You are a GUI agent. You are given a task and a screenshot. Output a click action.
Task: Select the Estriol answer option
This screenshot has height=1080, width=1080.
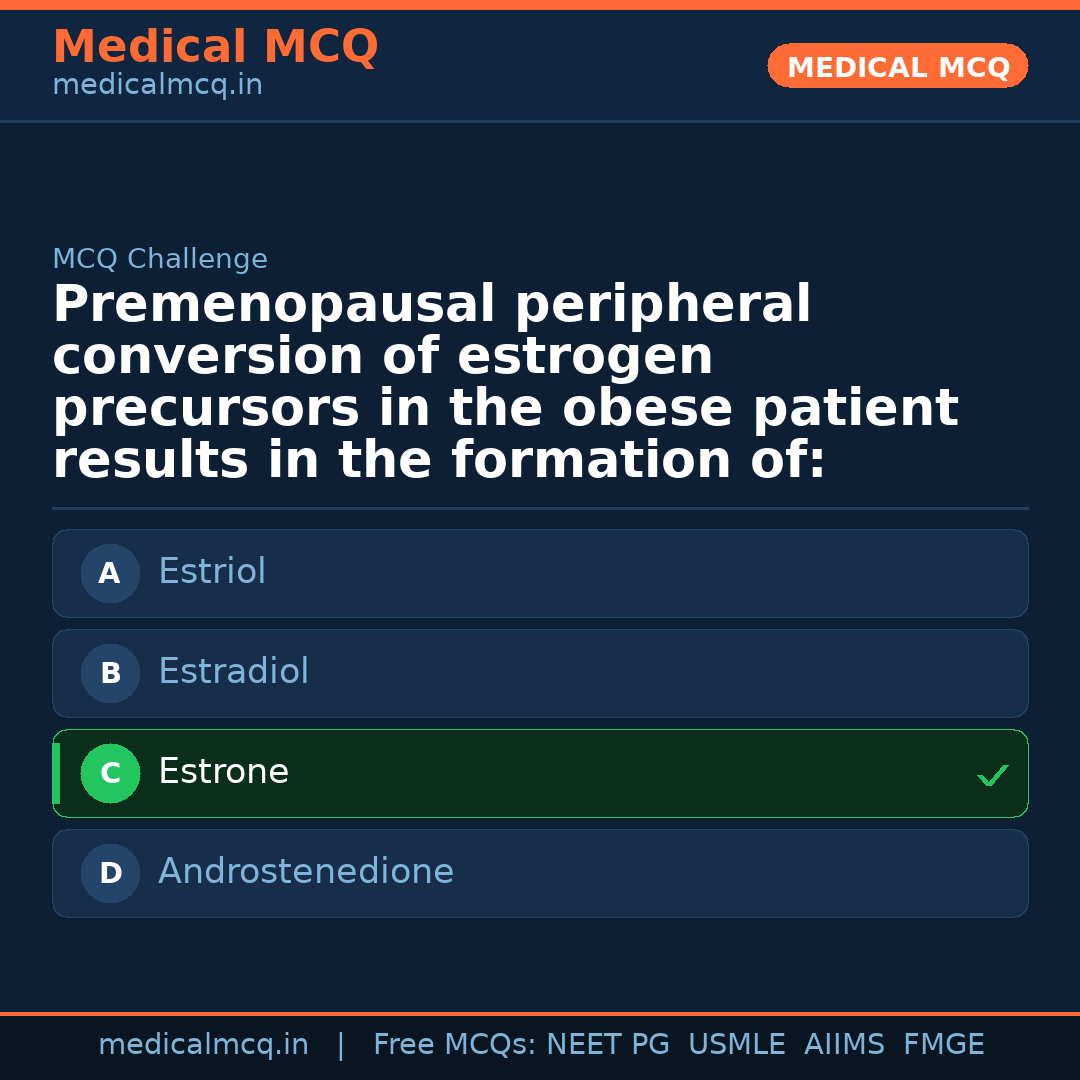pyautogui.click(x=212, y=572)
